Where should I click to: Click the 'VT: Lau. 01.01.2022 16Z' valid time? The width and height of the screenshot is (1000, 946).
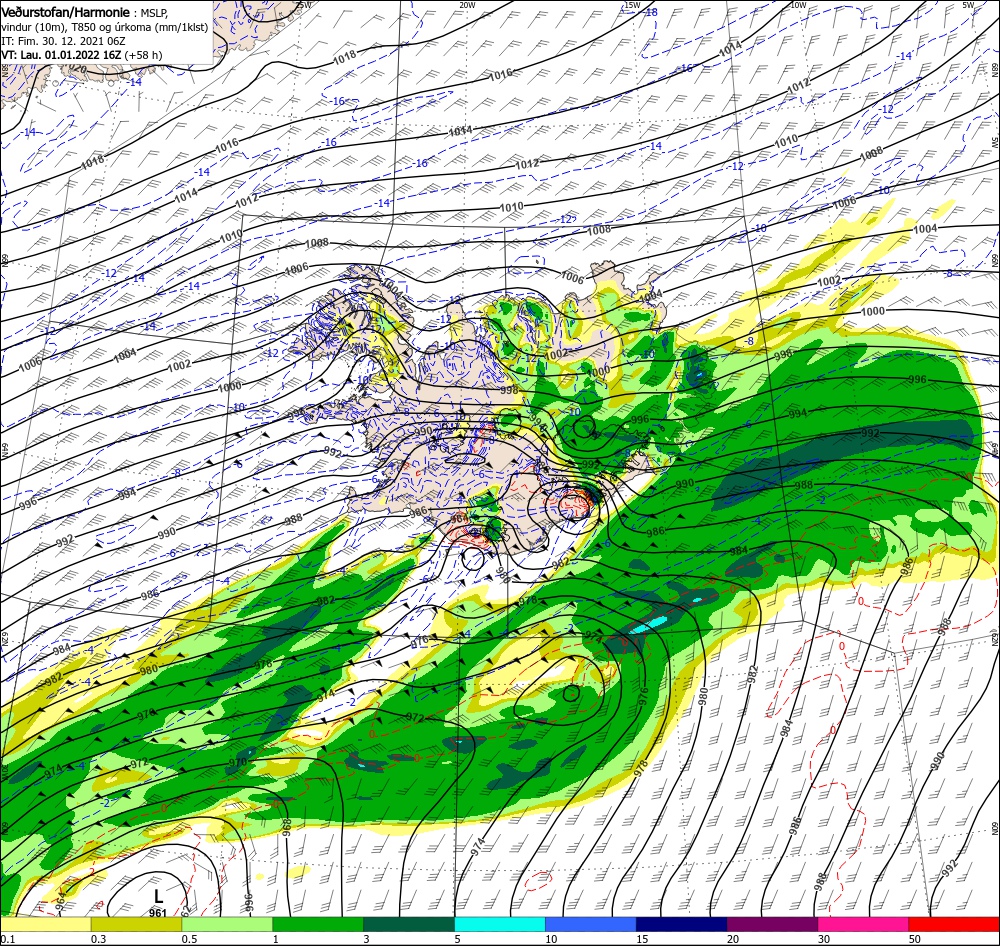[x=61, y=55]
